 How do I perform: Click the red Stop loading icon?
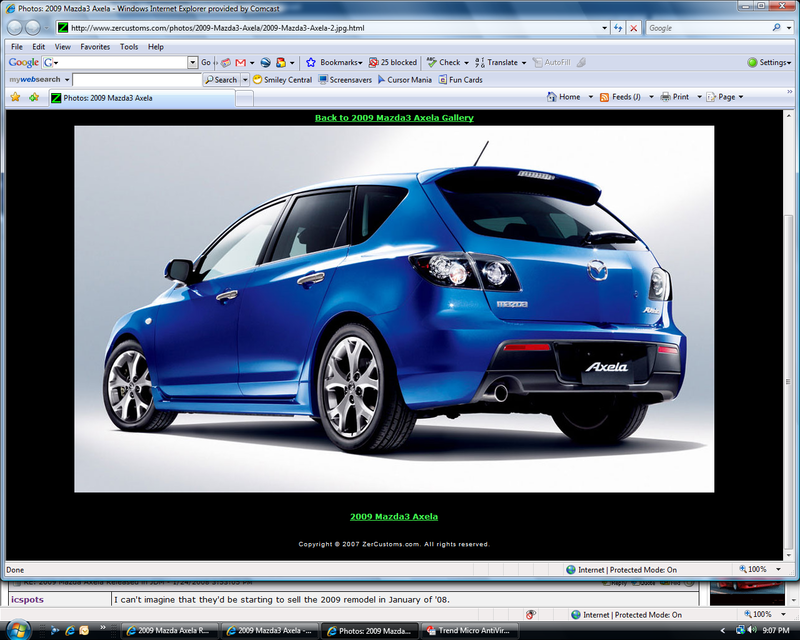click(x=634, y=28)
